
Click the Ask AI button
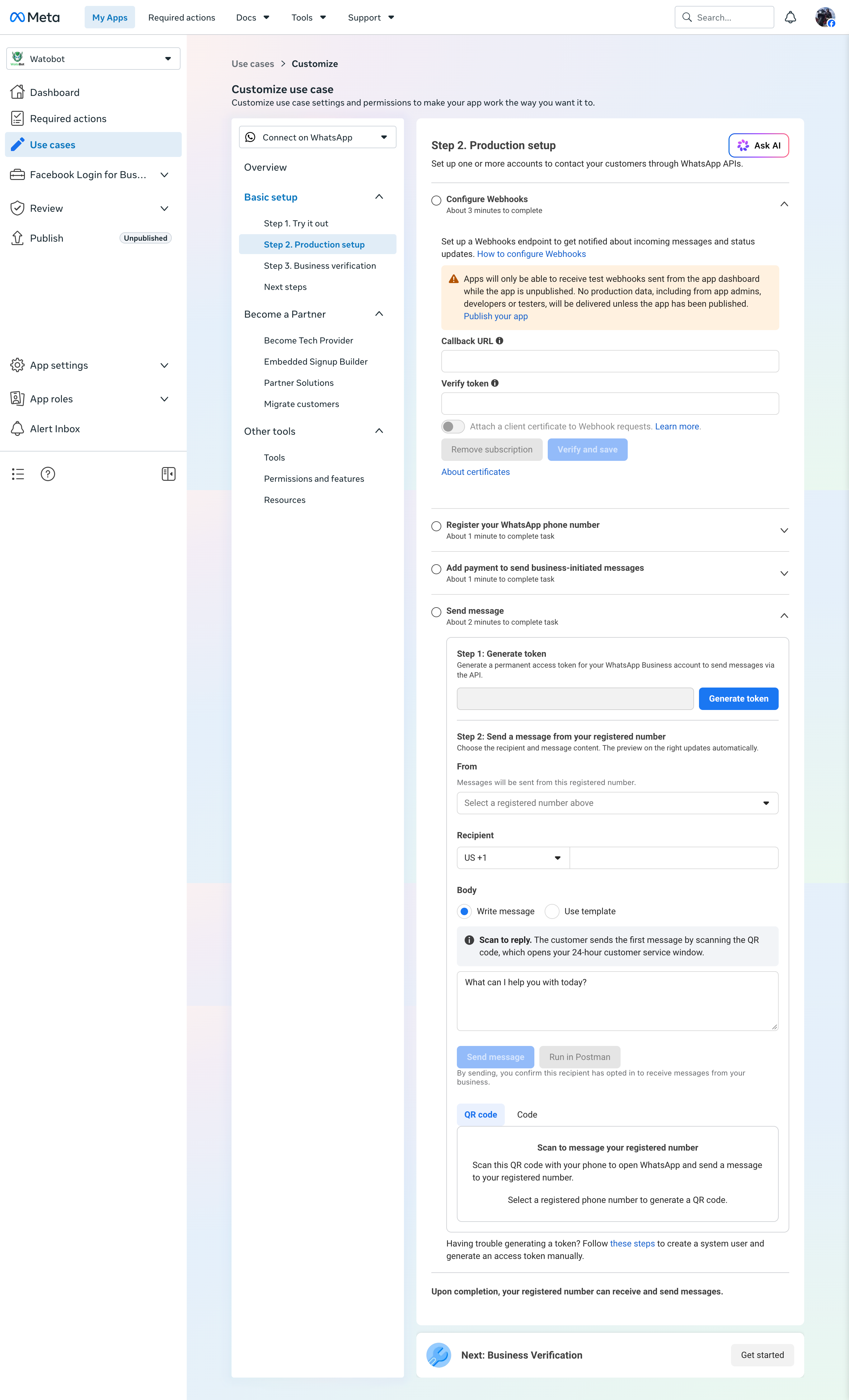pos(759,145)
